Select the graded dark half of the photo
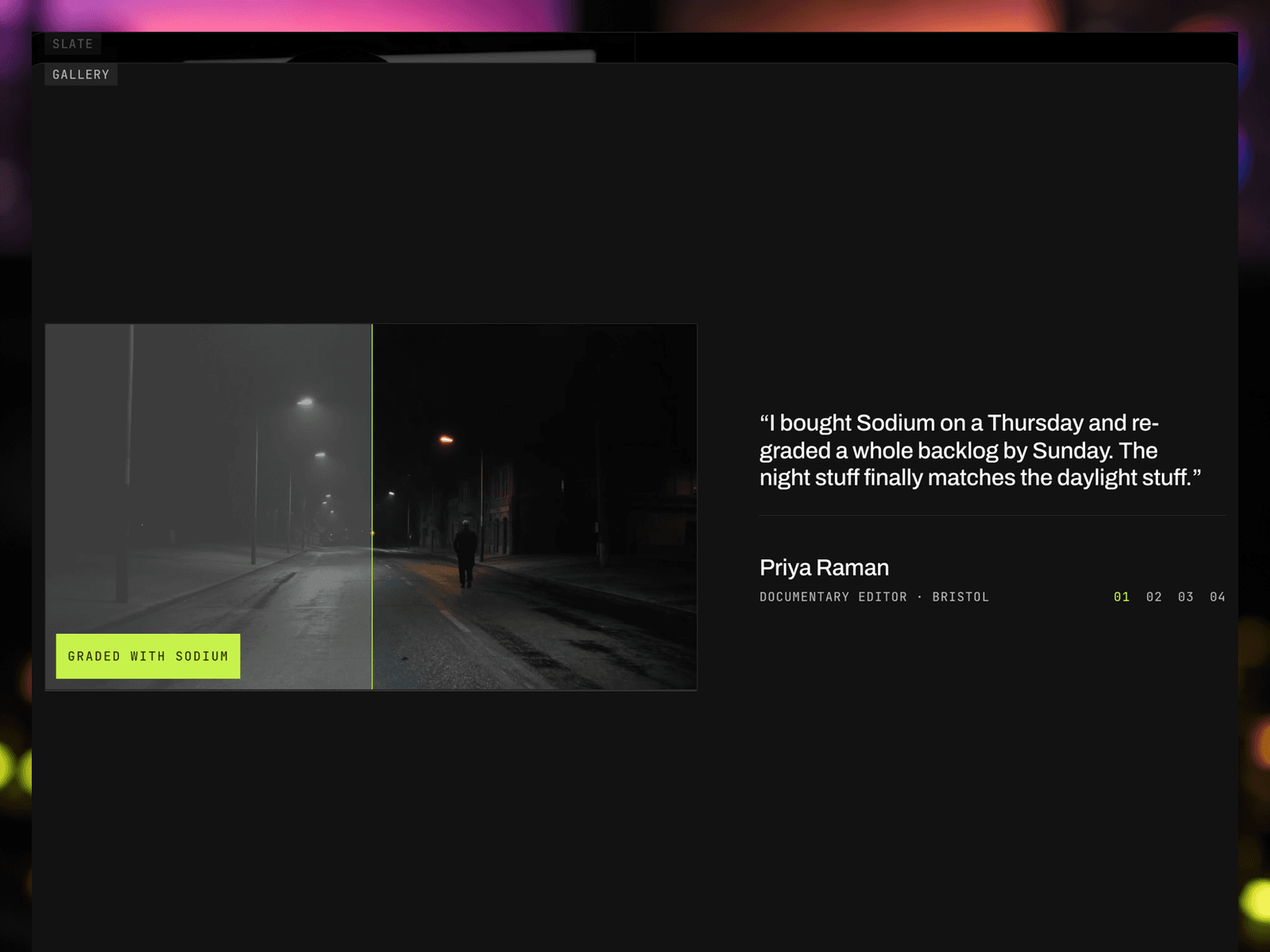Image resolution: width=1270 pixels, height=952 pixels. [535, 506]
